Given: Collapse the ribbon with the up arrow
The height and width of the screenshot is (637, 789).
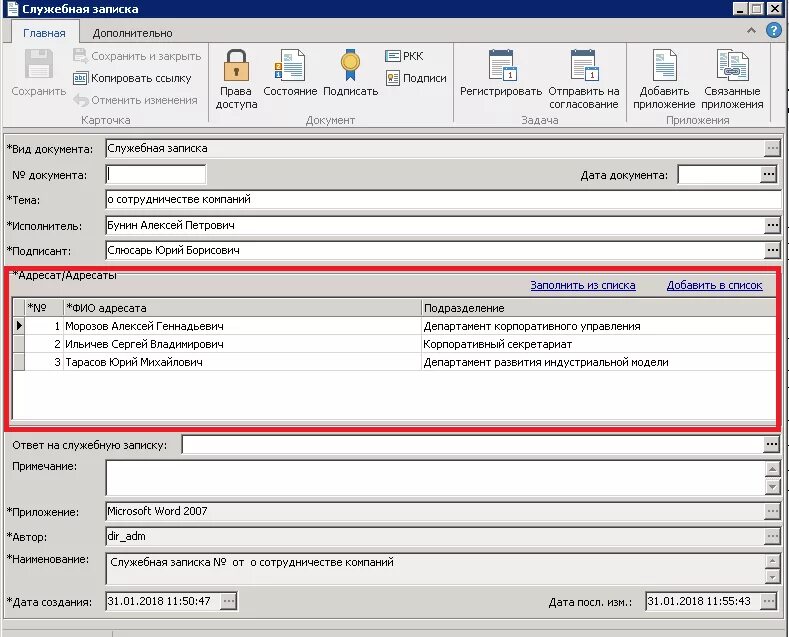Looking at the screenshot, I should pos(751,31).
